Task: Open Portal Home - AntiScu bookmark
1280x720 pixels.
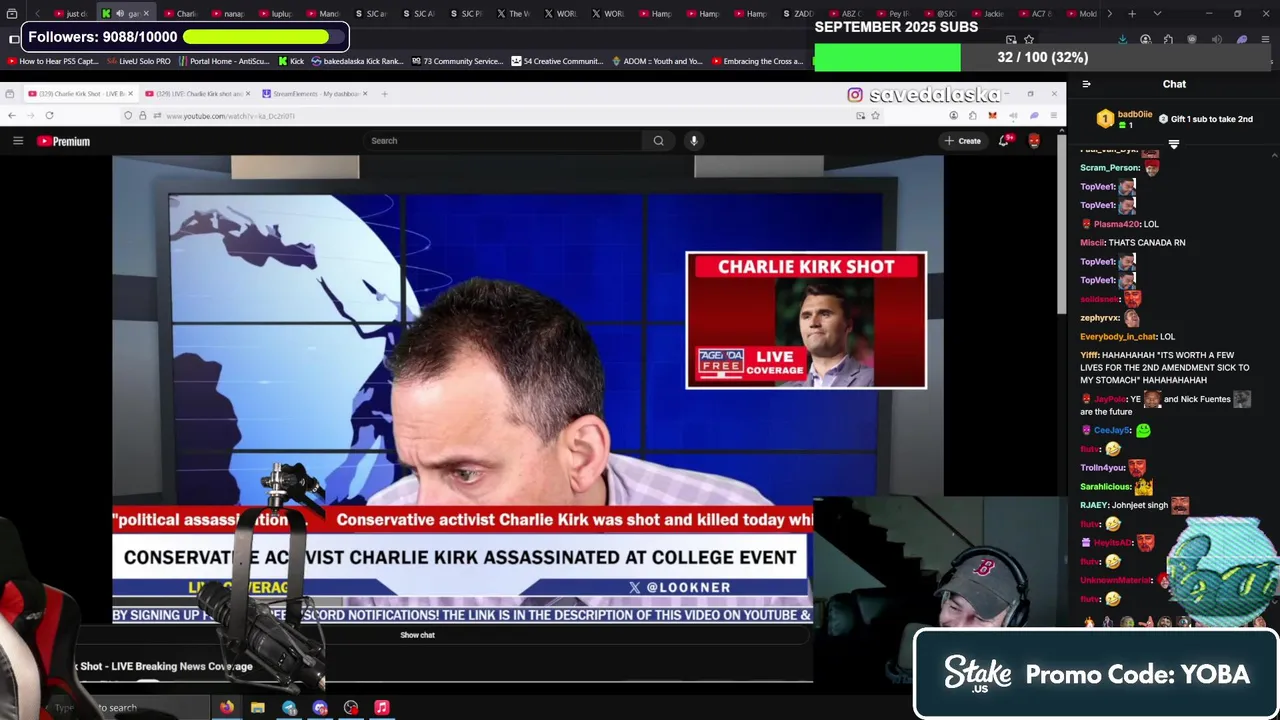Action: 224,61
